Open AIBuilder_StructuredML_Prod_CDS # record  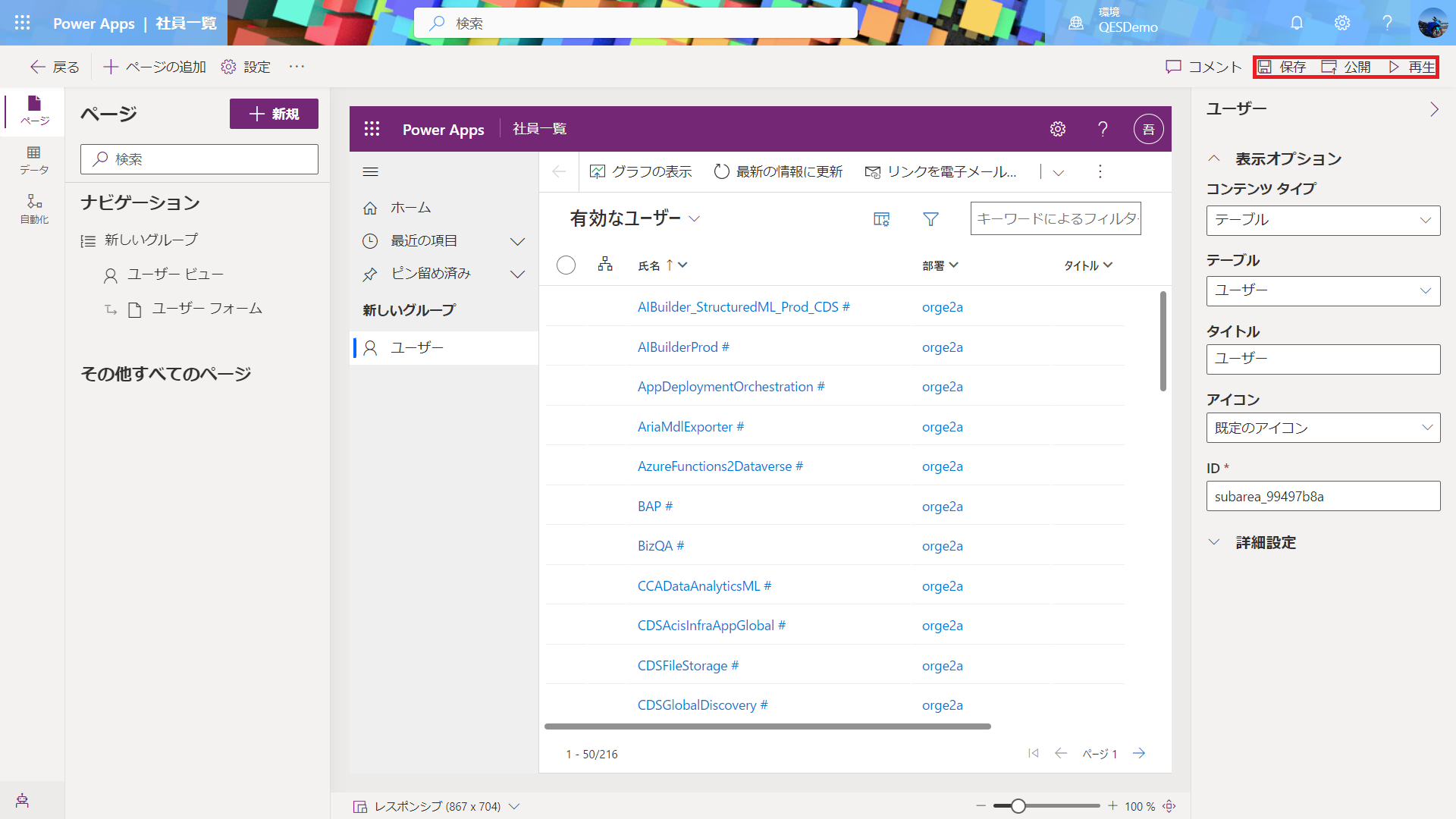[x=743, y=307]
